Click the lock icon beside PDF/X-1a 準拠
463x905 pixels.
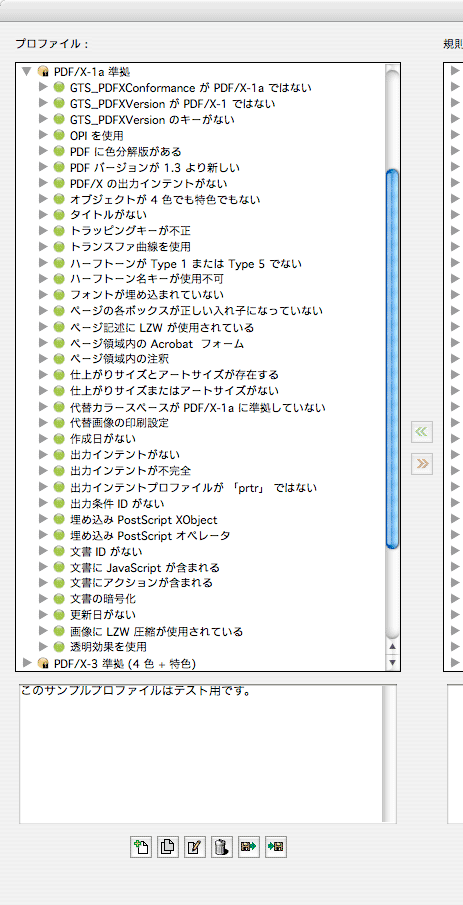tap(42, 72)
